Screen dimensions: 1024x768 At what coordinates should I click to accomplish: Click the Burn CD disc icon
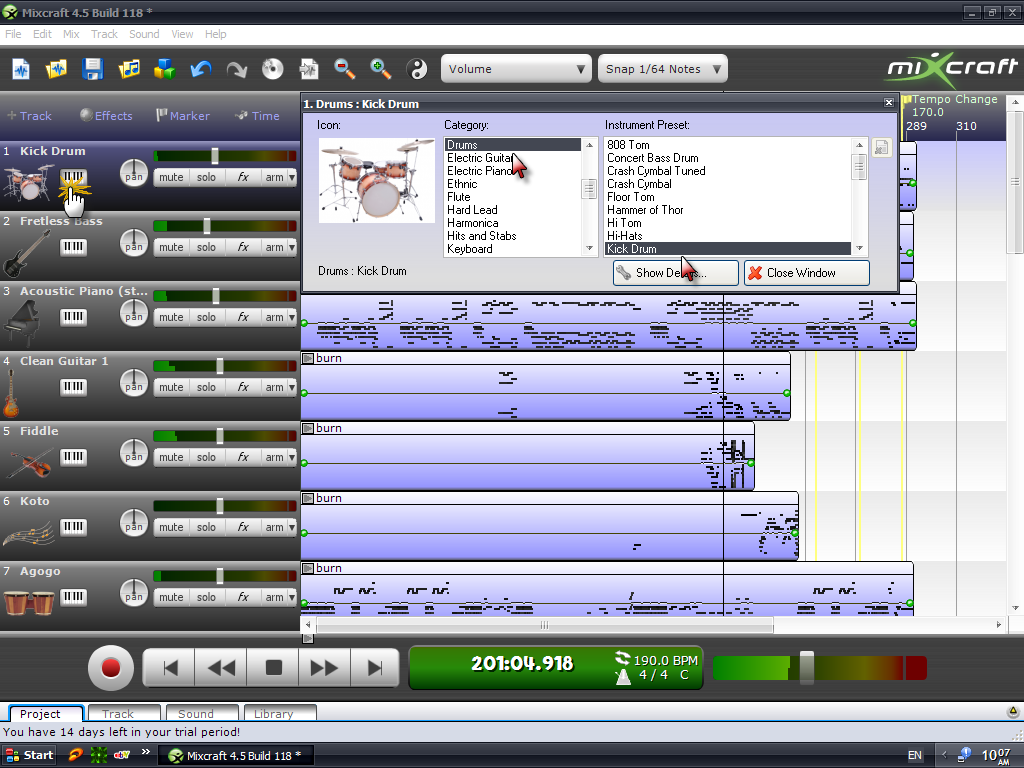tap(272, 69)
